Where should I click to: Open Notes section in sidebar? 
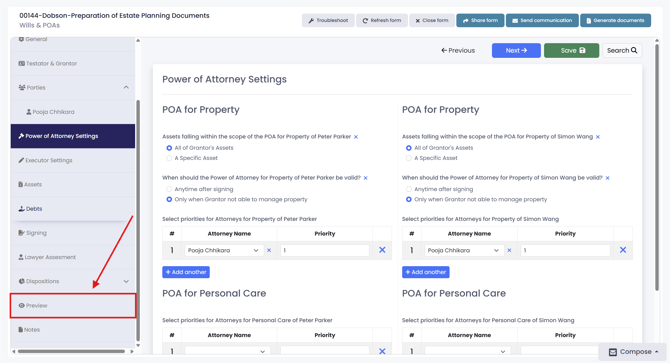click(73, 330)
